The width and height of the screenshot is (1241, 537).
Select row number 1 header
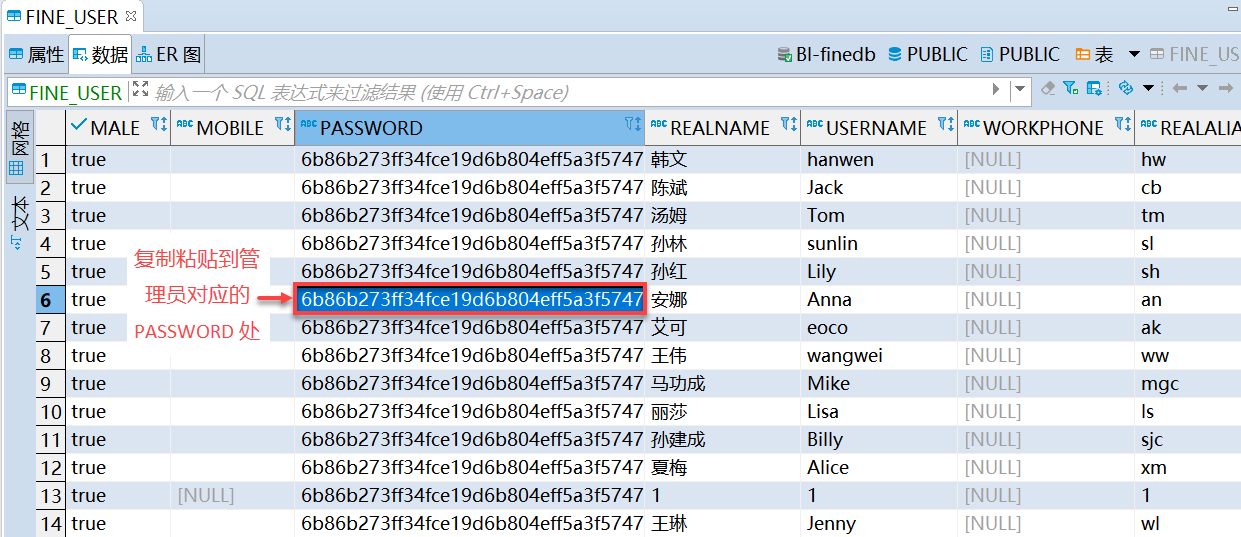point(51,159)
